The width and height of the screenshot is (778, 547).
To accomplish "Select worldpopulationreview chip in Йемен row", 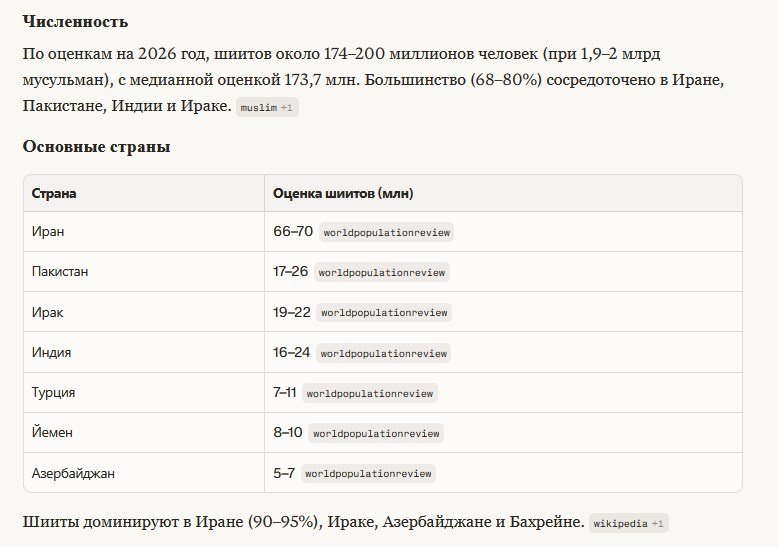I will point(376,433).
